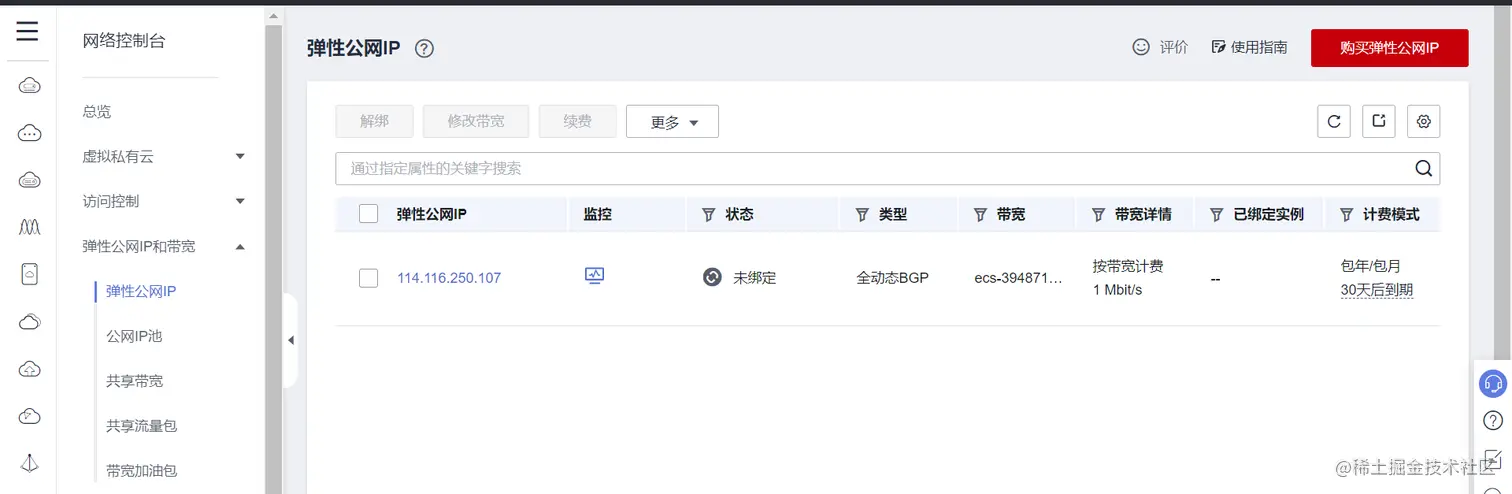The height and width of the screenshot is (494, 1512).
Task: Click the cloud with swirl icon
Action: tap(30, 416)
